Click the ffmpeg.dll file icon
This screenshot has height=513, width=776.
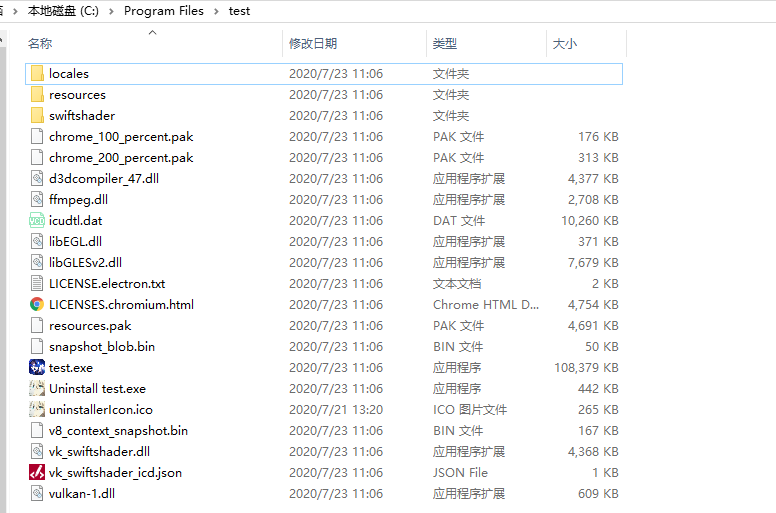(37, 200)
